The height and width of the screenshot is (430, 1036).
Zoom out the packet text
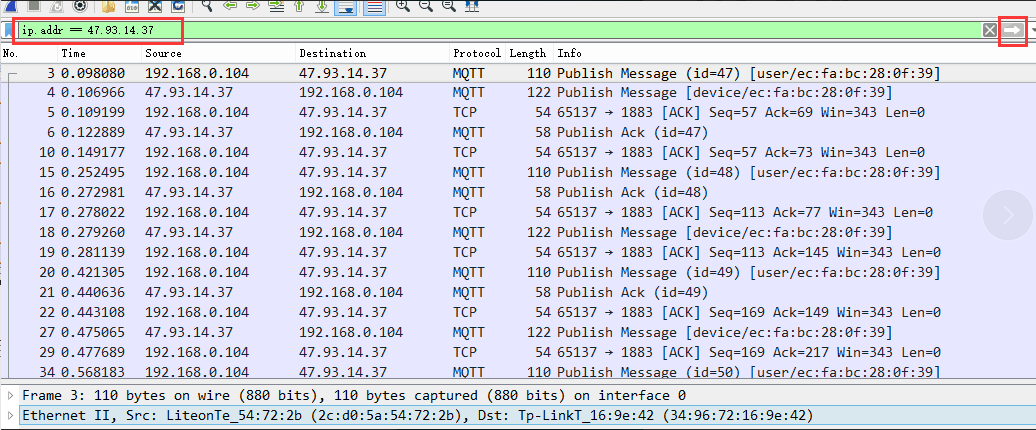point(426,6)
